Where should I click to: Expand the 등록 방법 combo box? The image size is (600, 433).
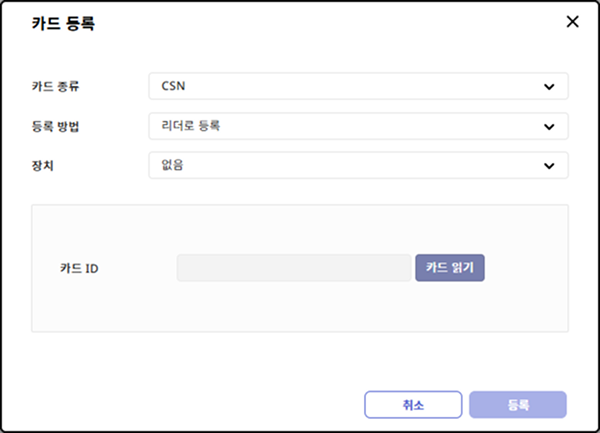click(358, 126)
